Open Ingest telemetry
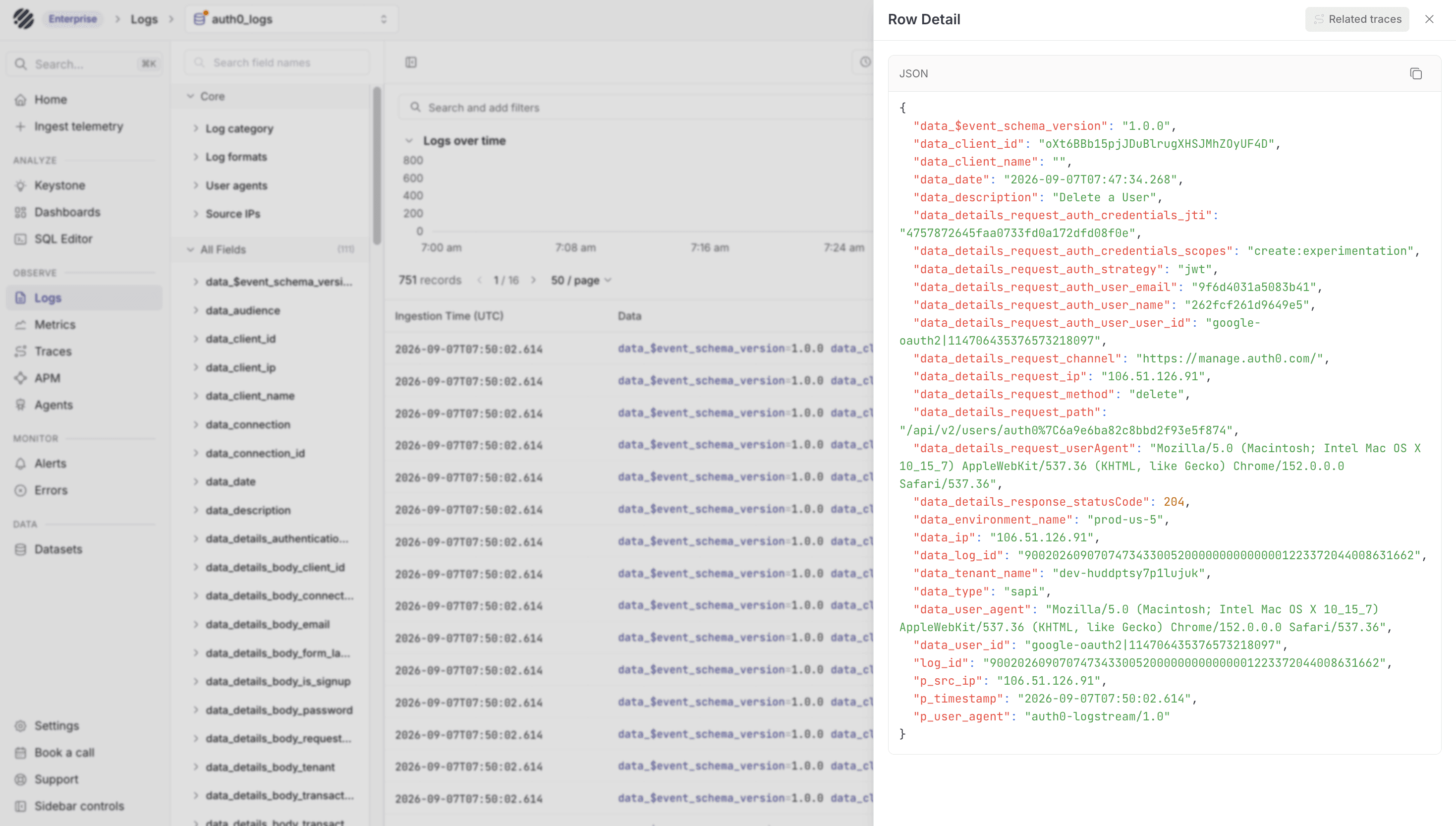The height and width of the screenshot is (826, 1456). [85, 126]
